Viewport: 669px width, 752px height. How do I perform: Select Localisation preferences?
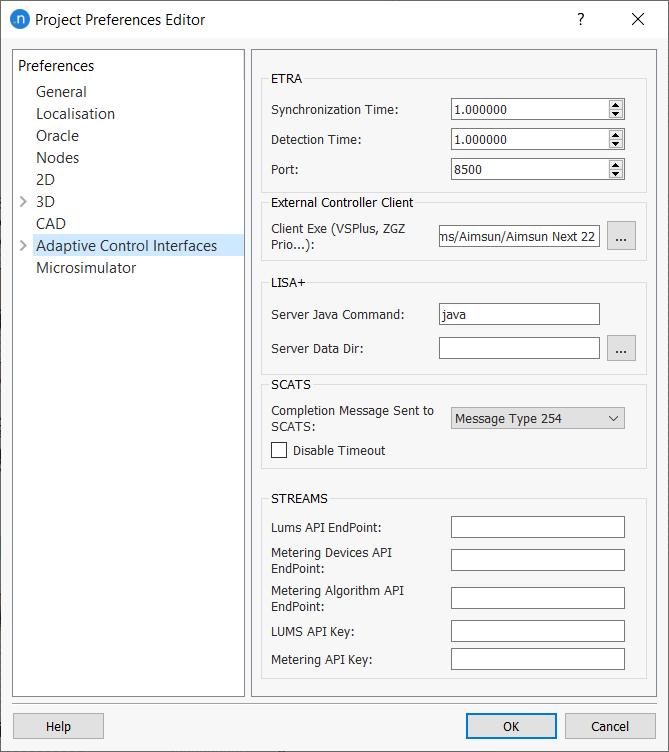tap(76, 114)
